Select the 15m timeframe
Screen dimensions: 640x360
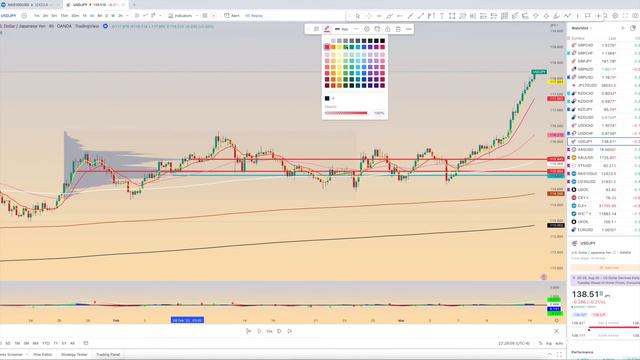point(64,16)
